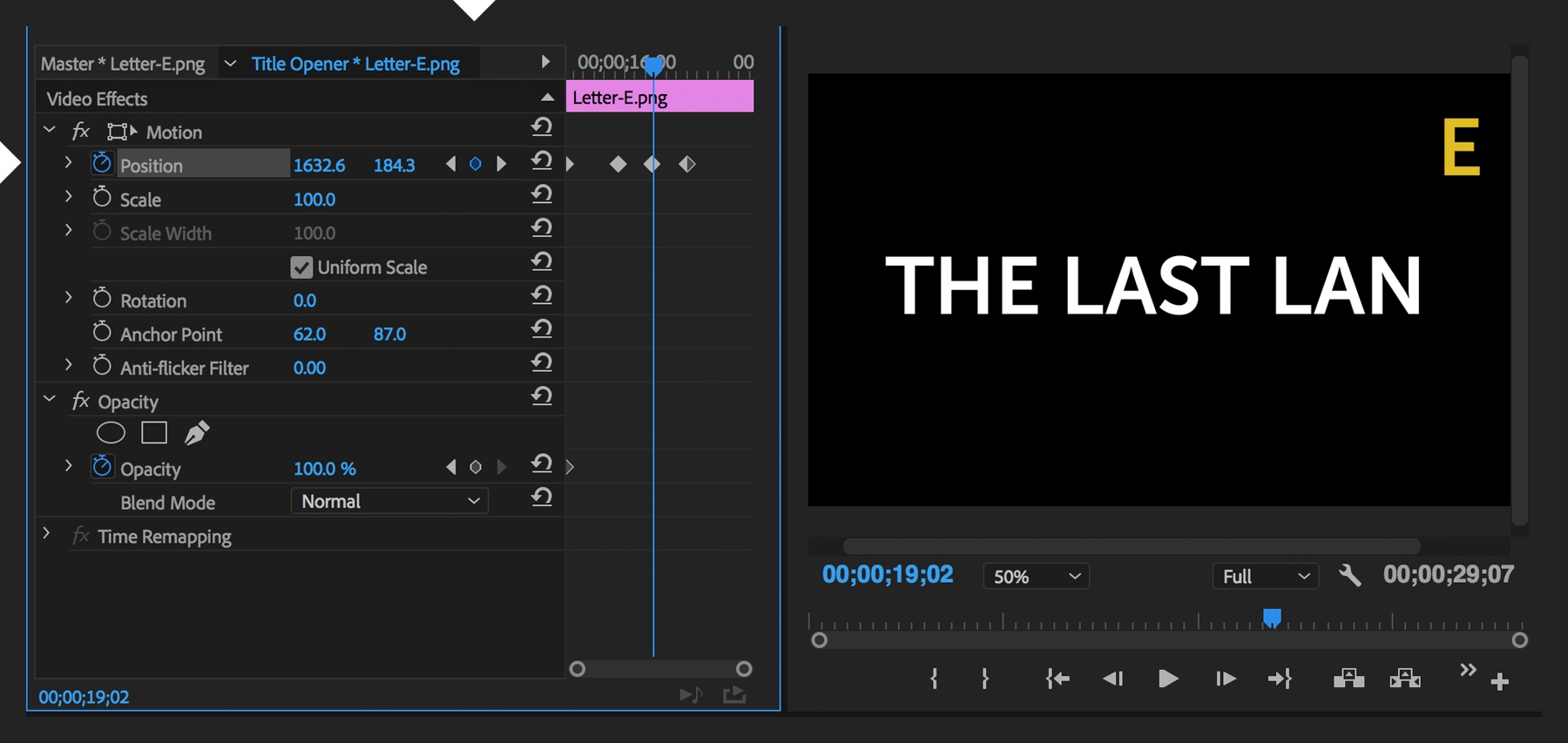Play the sequence in program monitor
This screenshot has width=1568, height=743.
tap(1168, 679)
